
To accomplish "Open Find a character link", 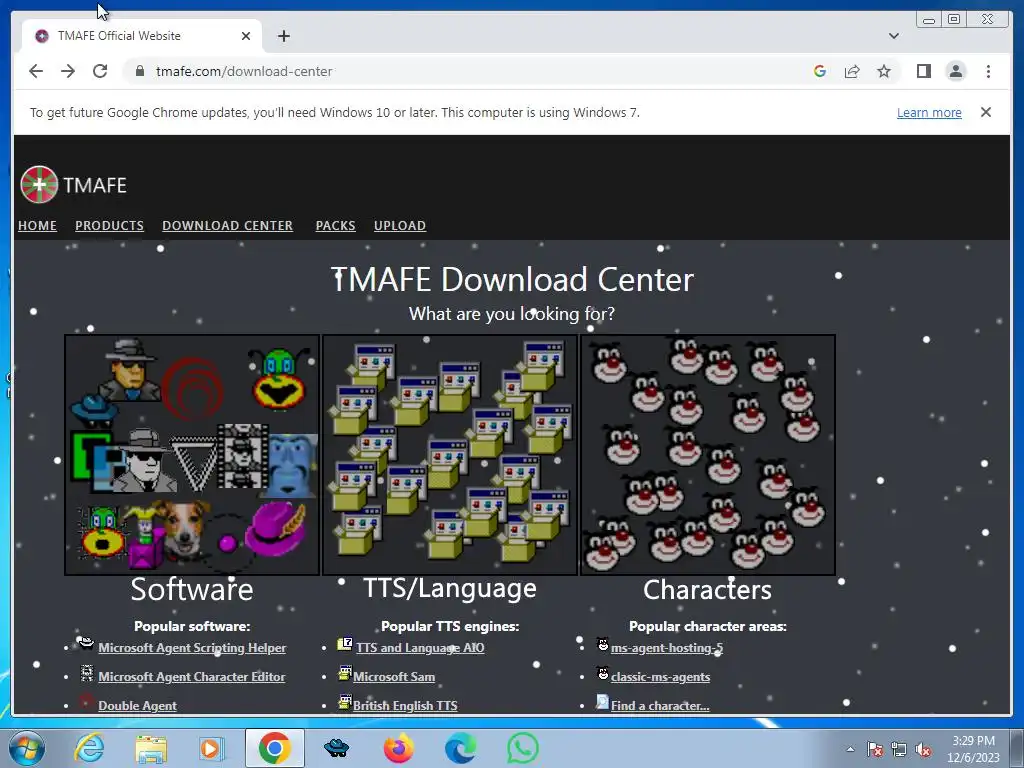I will point(660,705).
